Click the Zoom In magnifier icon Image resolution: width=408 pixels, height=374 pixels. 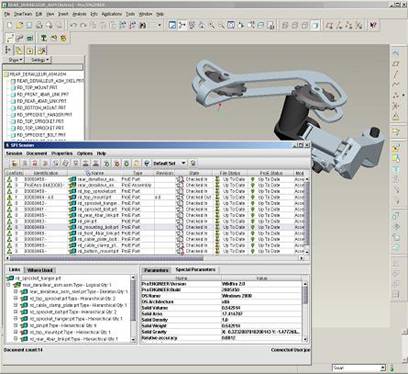211,25
